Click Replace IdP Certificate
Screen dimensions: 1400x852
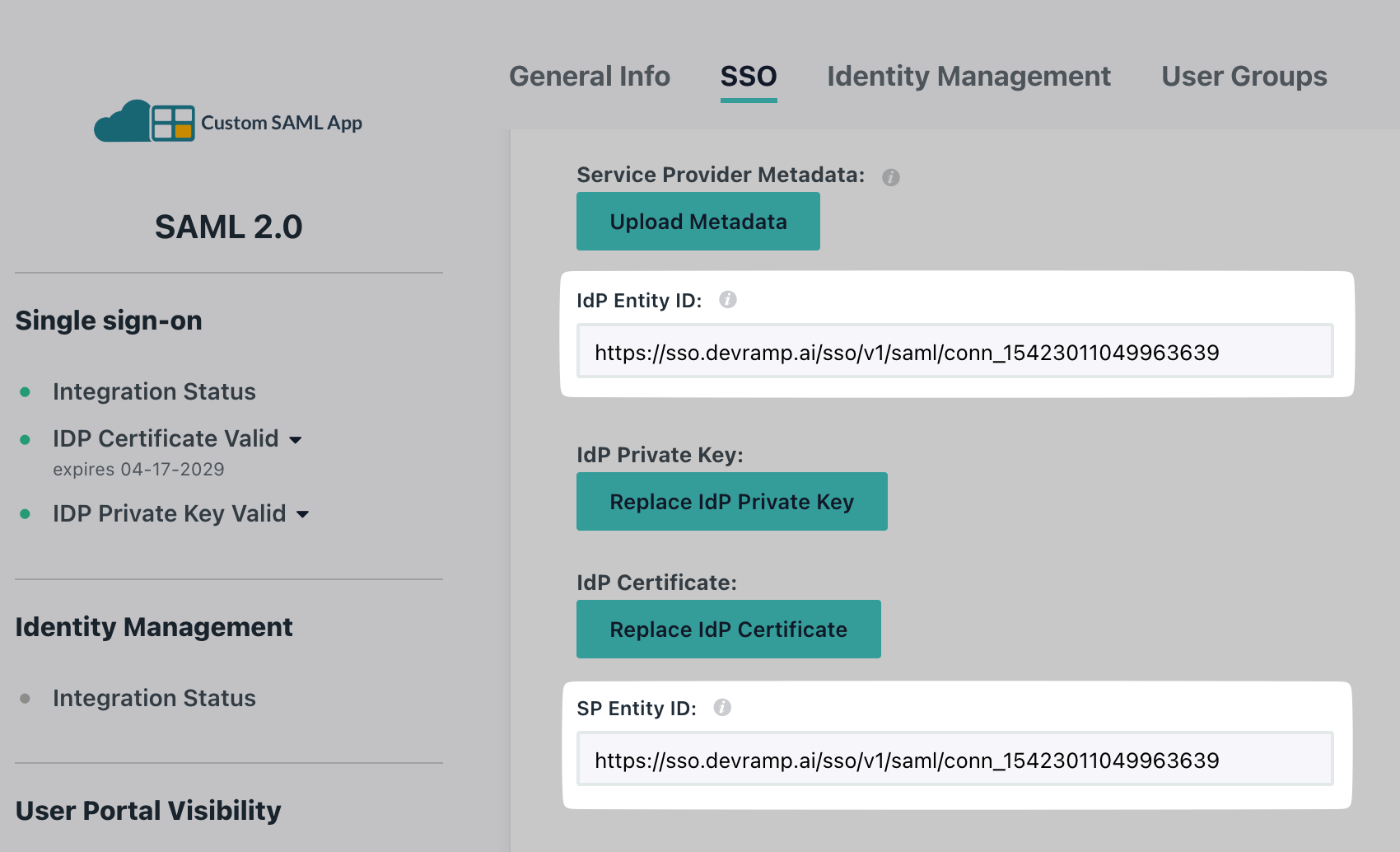[728, 629]
